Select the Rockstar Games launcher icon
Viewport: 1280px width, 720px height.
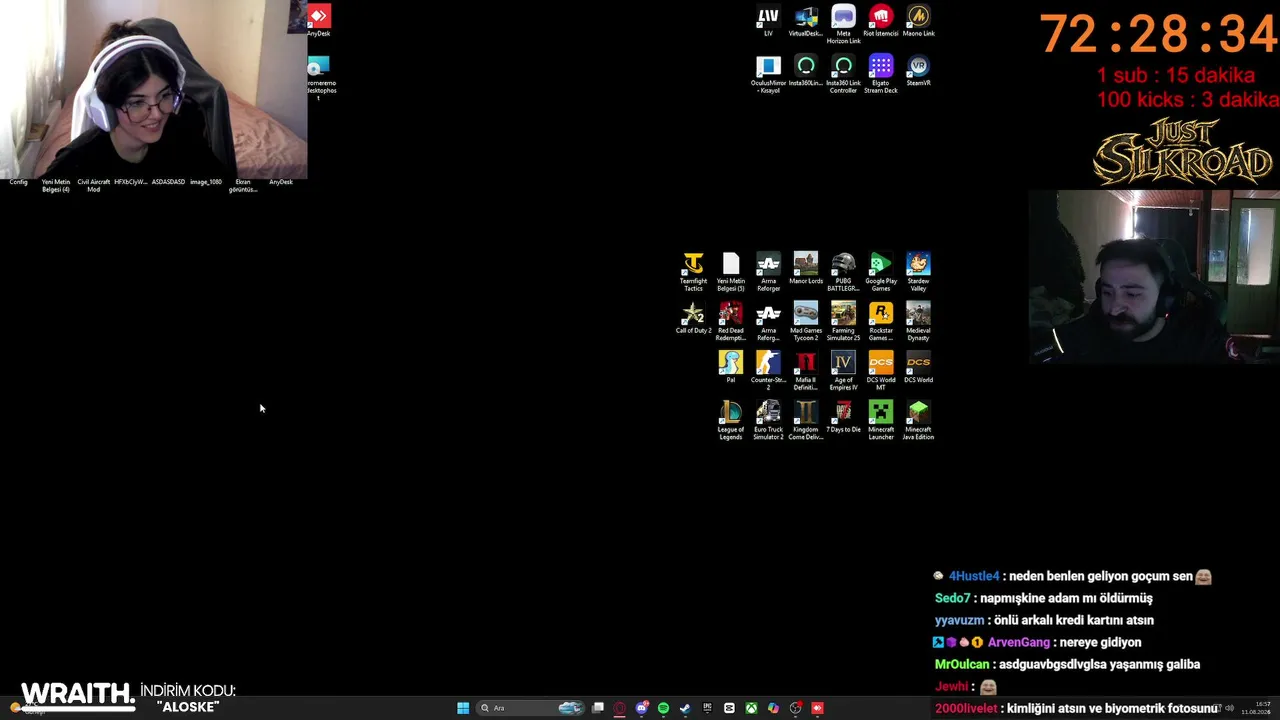(x=881, y=321)
